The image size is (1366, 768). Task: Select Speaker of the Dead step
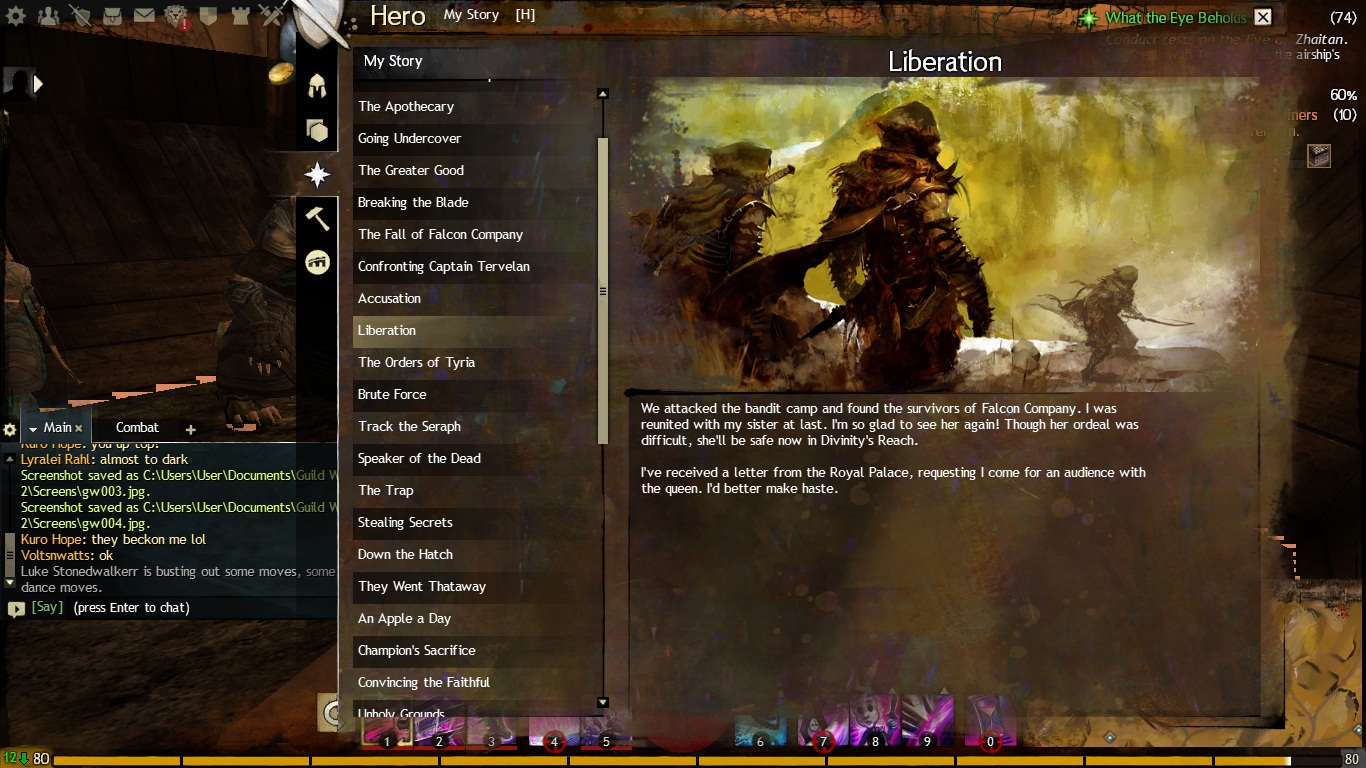474,459
